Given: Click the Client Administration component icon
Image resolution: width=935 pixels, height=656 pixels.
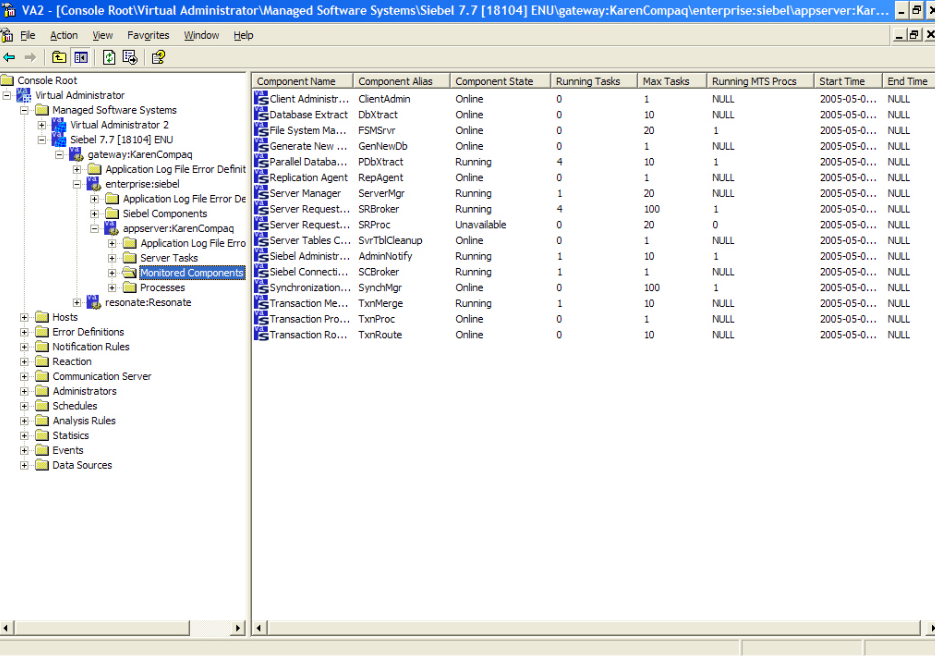Looking at the screenshot, I should click(261, 98).
